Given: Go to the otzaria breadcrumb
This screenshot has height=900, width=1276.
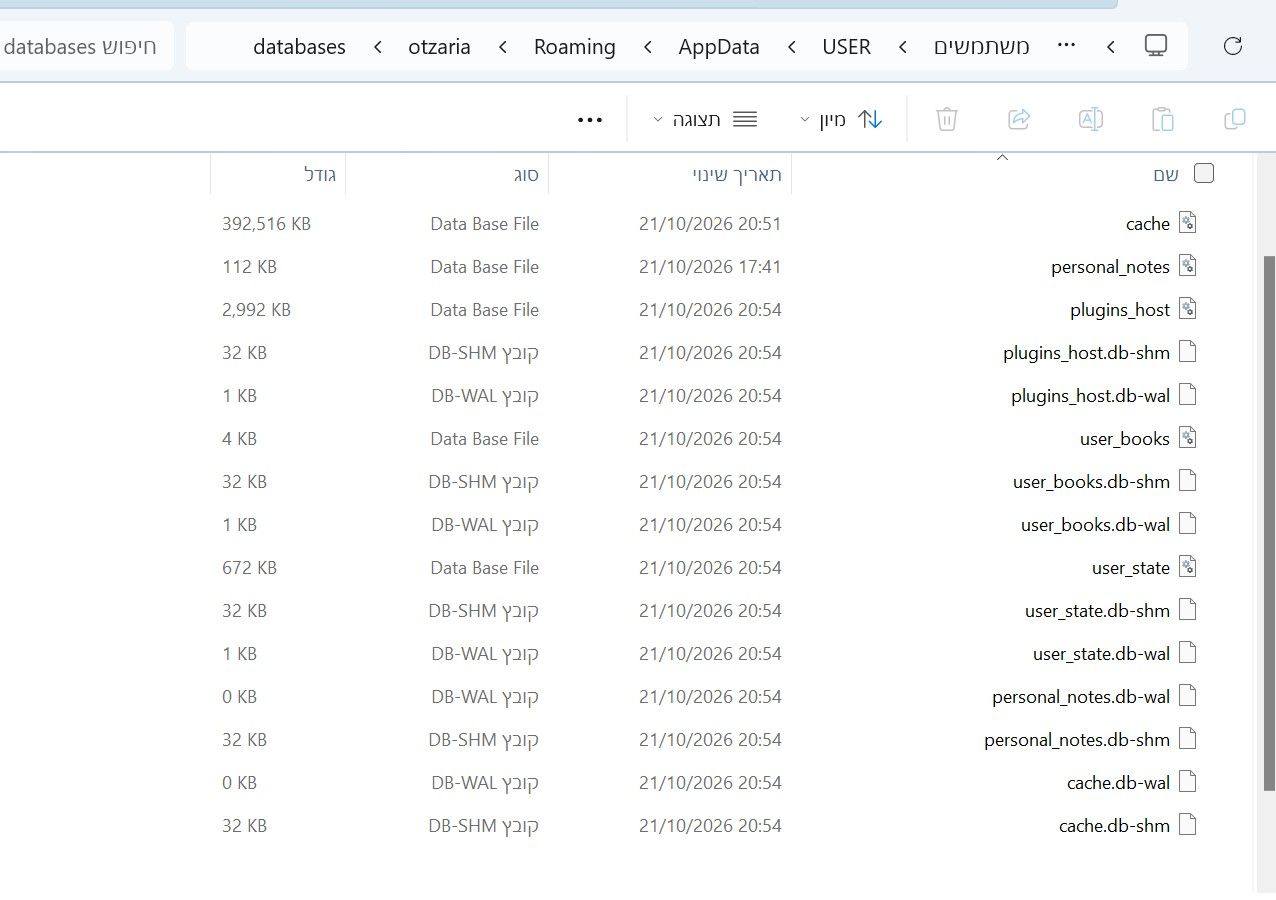Looking at the screenshot, I should point(439,47).
